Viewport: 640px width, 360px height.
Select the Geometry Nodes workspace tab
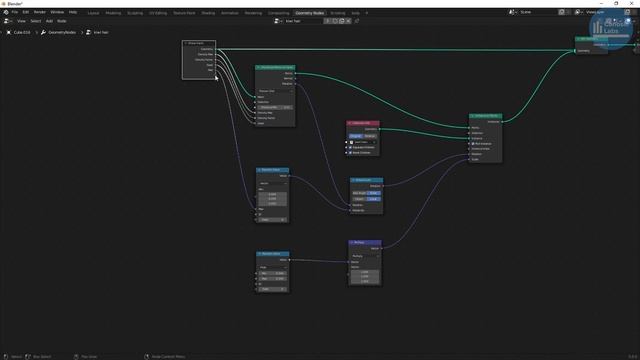[309, 13]
